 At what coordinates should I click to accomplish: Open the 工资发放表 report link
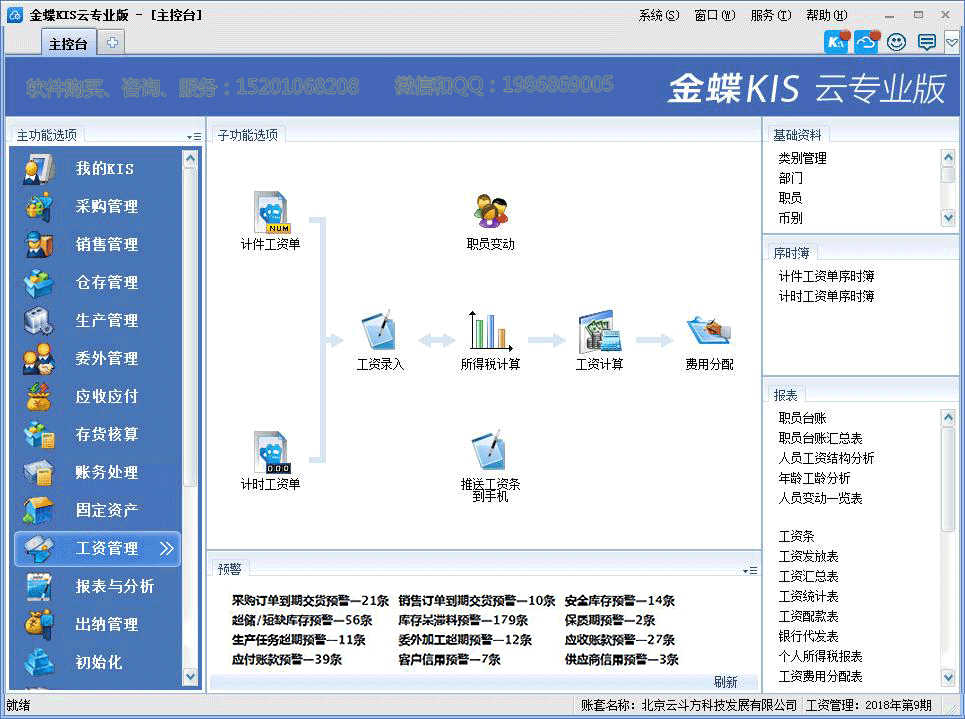point(808,556)
